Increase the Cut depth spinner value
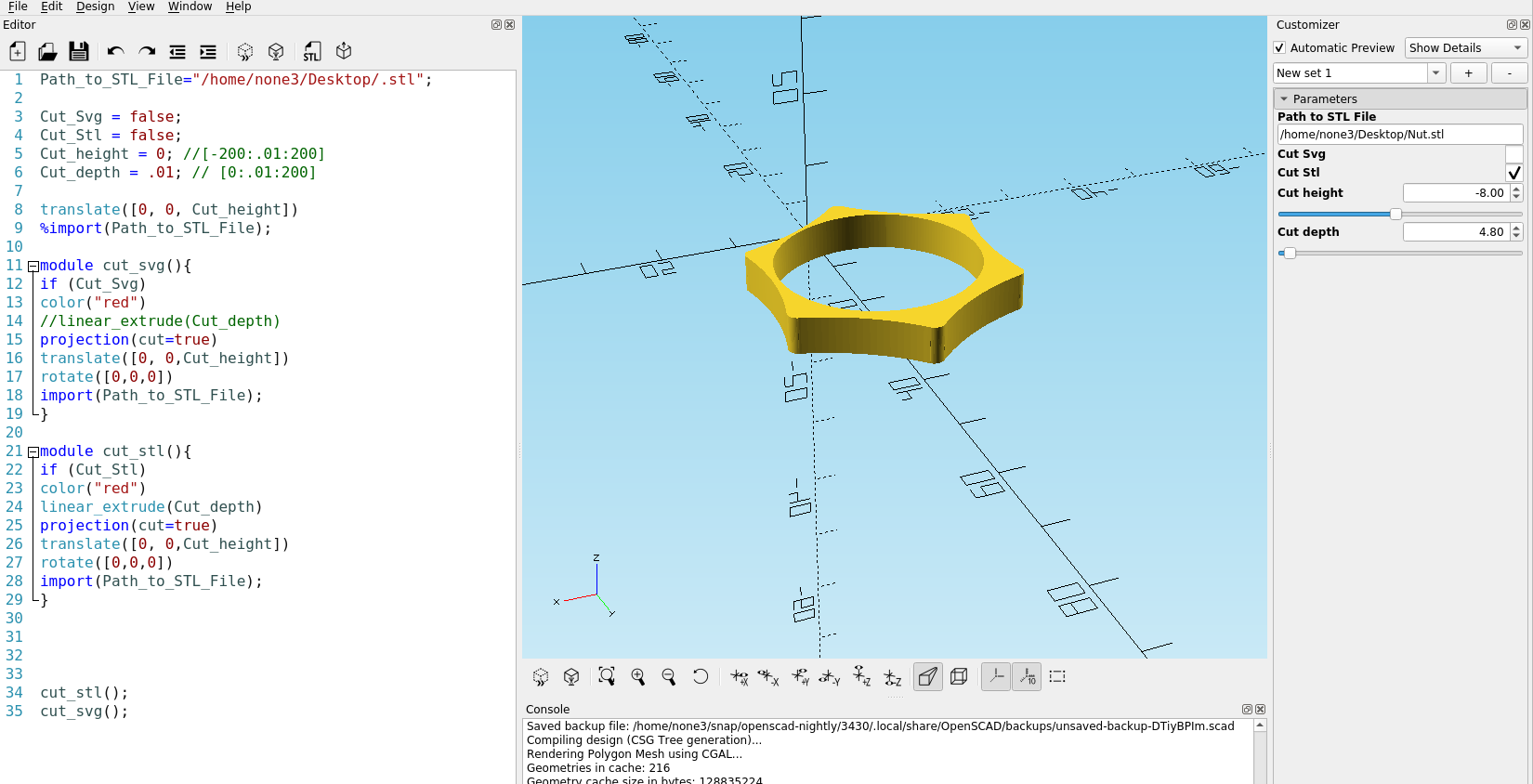 [x=1516, y=228]
